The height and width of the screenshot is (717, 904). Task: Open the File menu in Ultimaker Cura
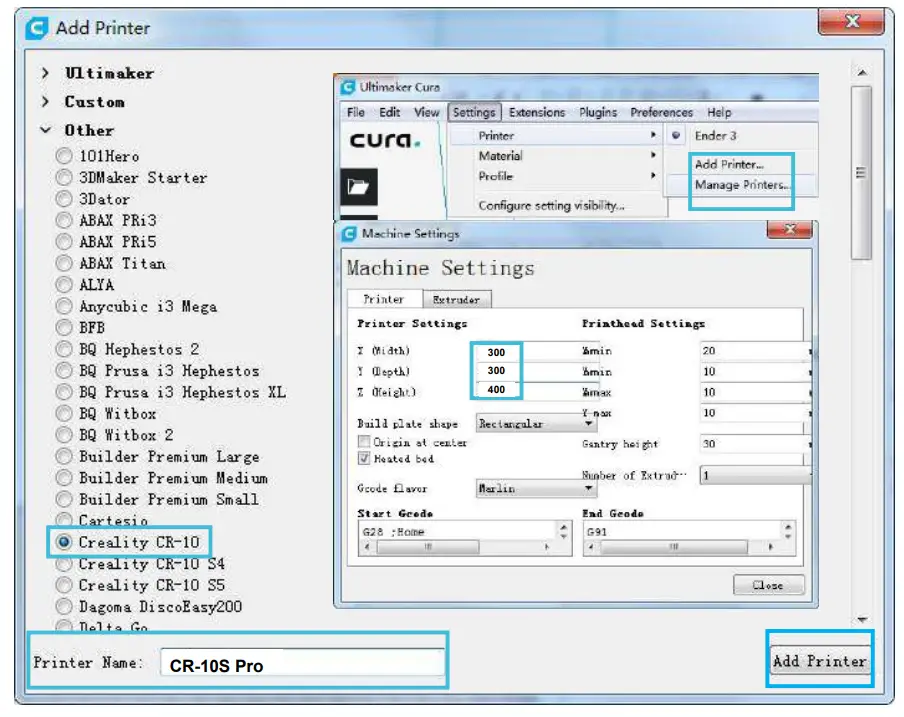tap(356, 112)
